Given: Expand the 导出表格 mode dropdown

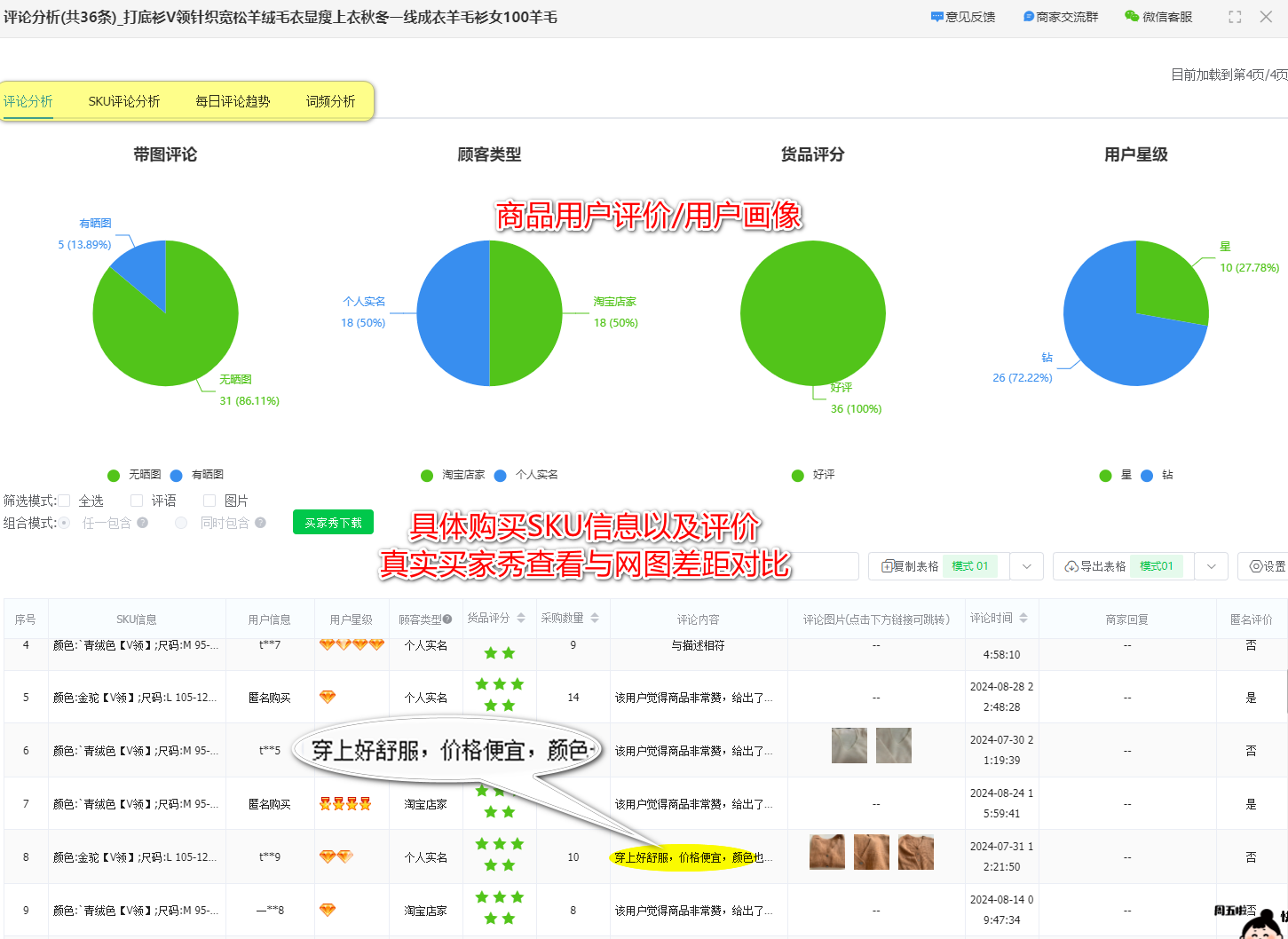Looking at the screenshot, I should point(1212,565).
